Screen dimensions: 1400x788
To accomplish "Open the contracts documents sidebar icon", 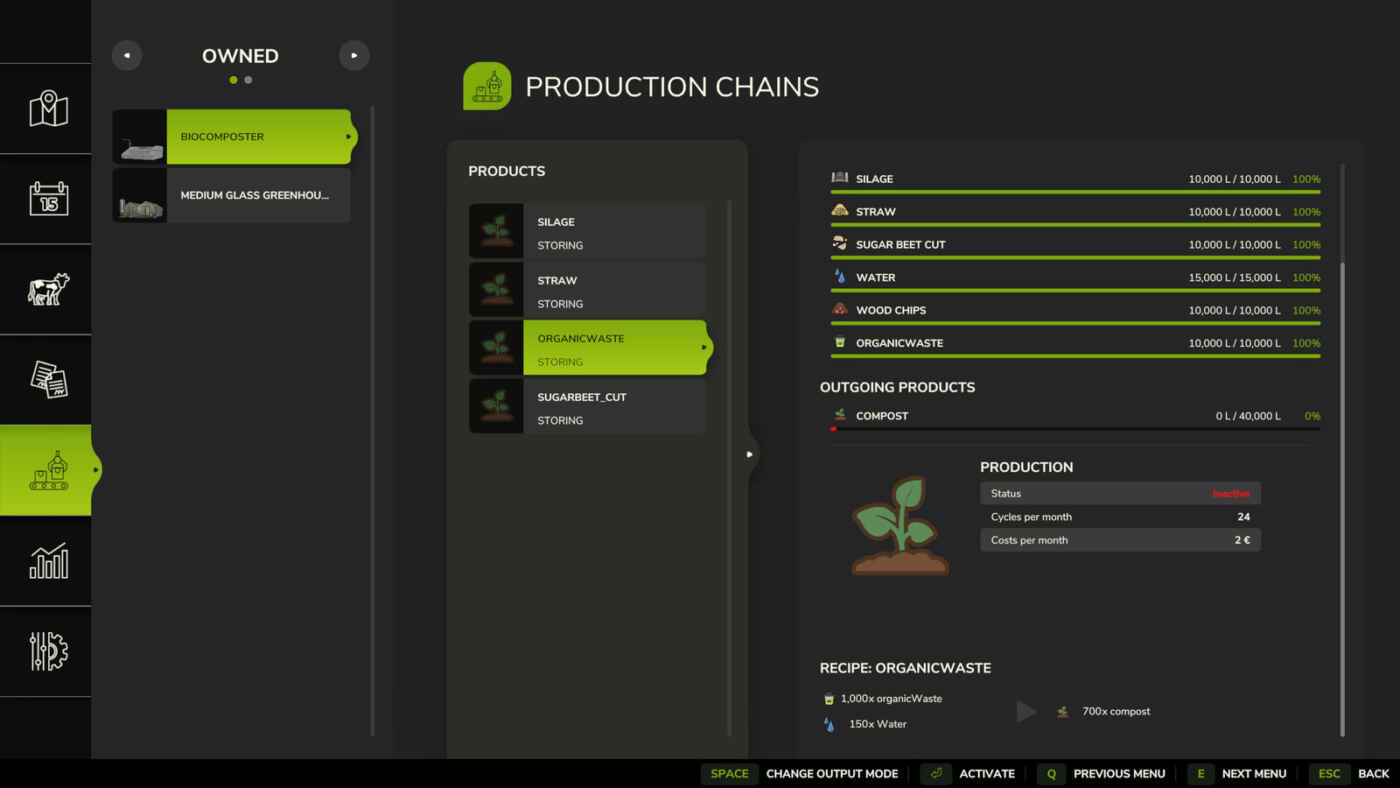I will pyautogui.click(x=48, y=379).
